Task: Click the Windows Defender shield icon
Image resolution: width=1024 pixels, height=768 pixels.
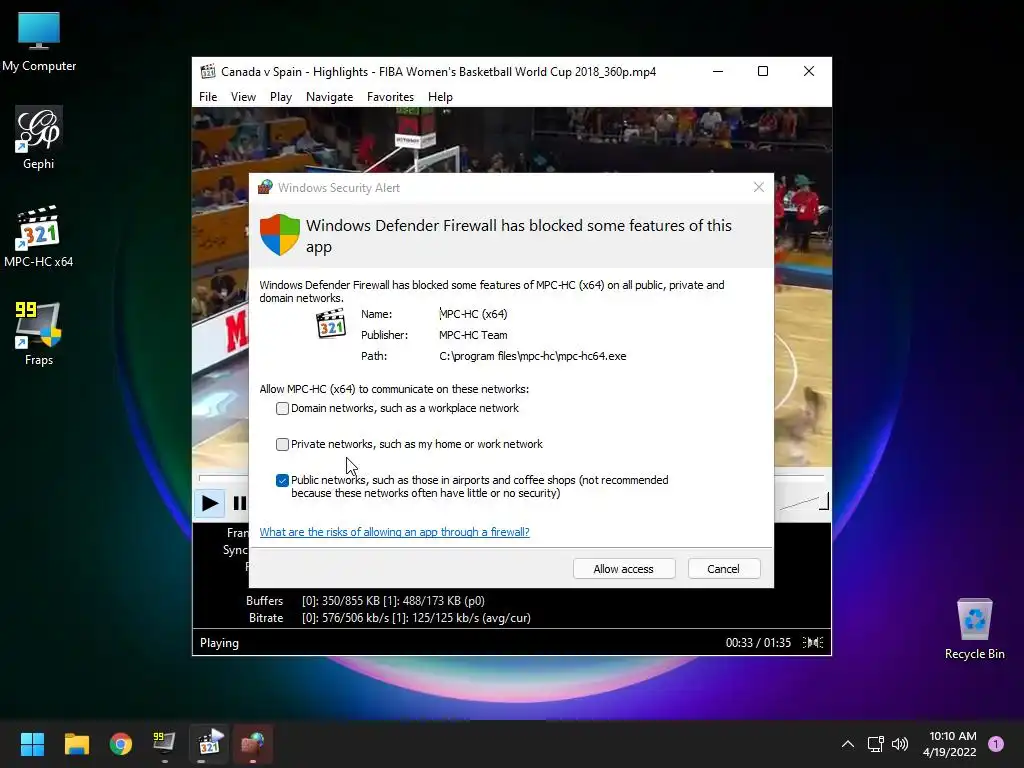Action: [x=280, y=234]
